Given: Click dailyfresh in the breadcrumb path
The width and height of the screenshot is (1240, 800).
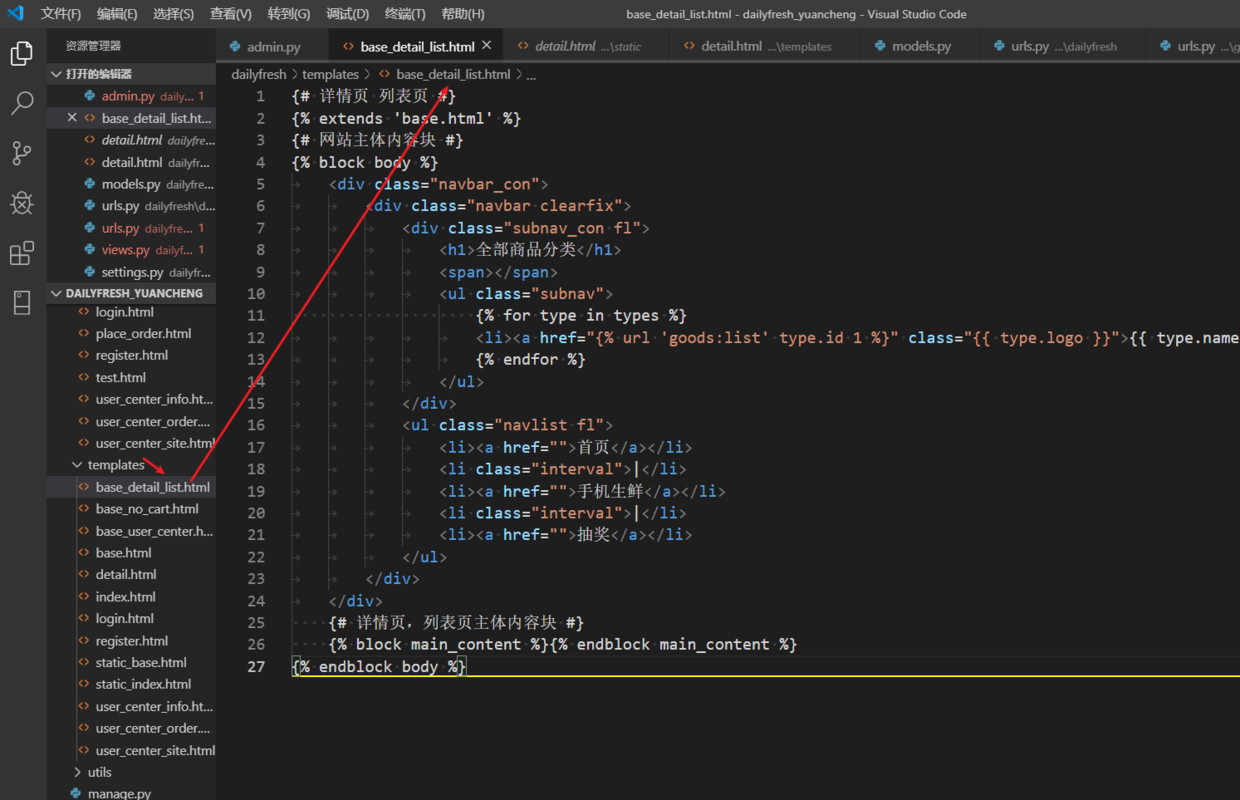Looking at the screenshot, I should pyautogui.click(x=259, y=74).
